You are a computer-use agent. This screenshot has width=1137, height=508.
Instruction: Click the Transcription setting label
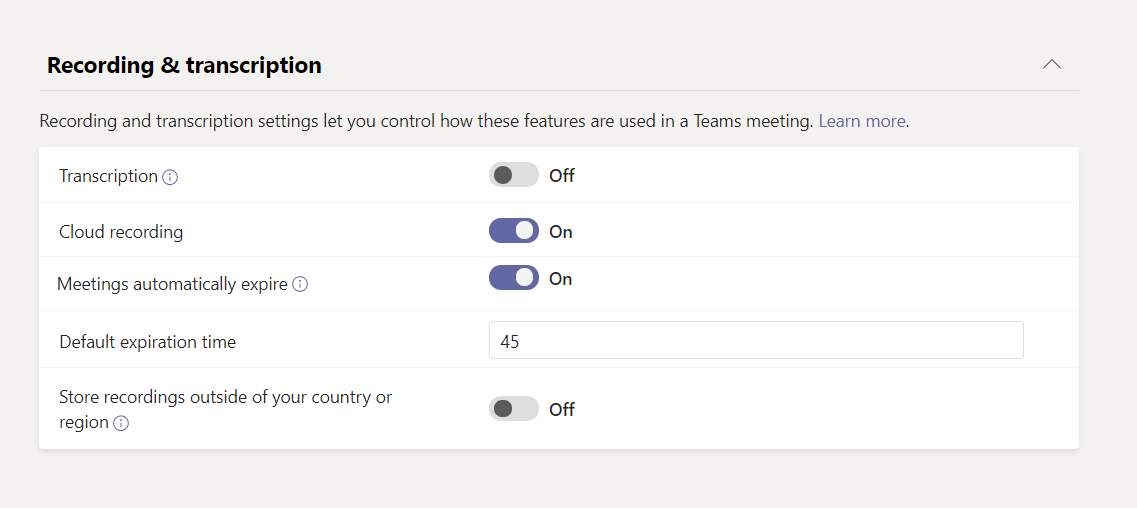pos(108,176)
